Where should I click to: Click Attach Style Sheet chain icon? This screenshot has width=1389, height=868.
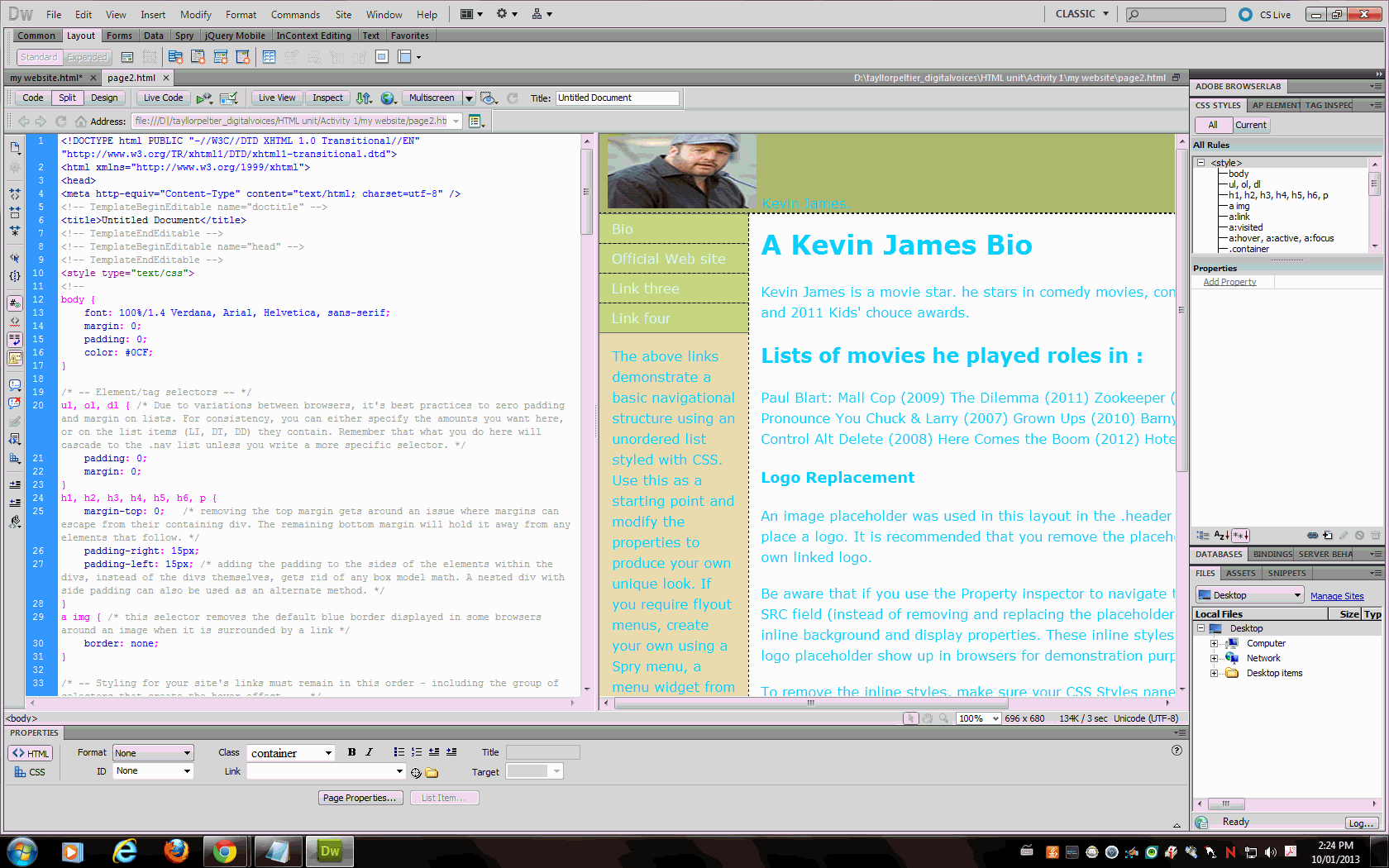(x=1313, y=536)
